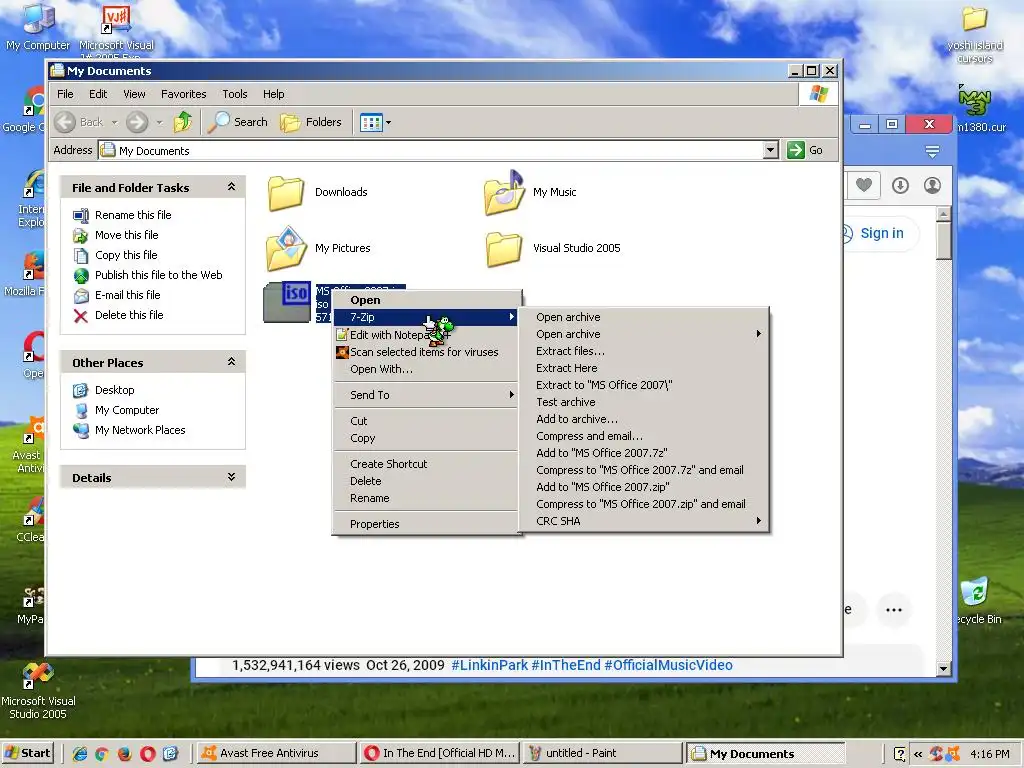1024x768 pixels.
Task: Choose Edit with Notepad++ context entry
Action: tap(425, 334)
